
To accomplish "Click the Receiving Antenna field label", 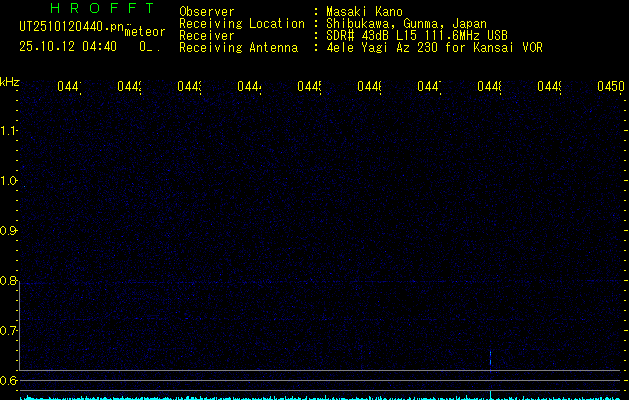I will (238, 47).
